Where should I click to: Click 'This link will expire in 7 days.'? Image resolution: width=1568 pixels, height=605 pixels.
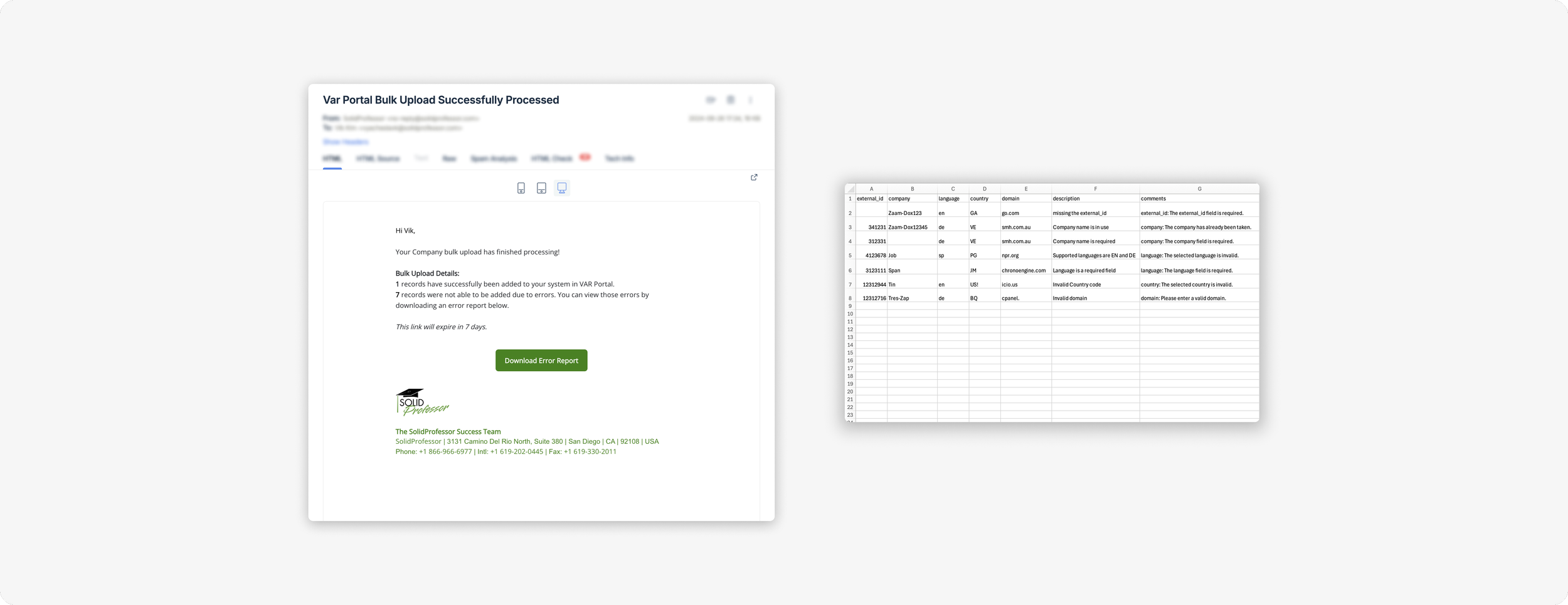coord(441,327)
